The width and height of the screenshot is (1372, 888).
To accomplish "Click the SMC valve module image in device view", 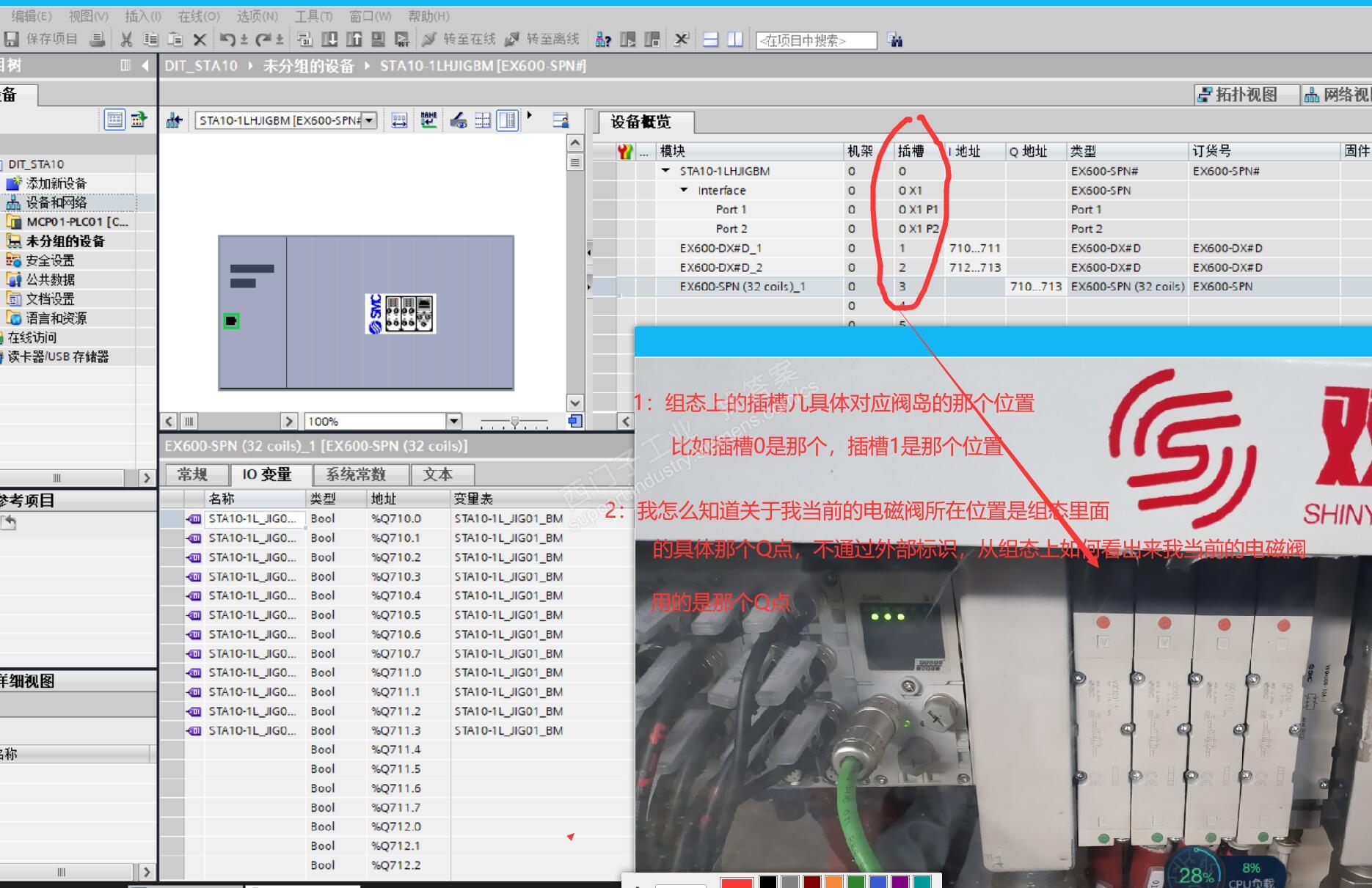I will [x=401, y=314].
